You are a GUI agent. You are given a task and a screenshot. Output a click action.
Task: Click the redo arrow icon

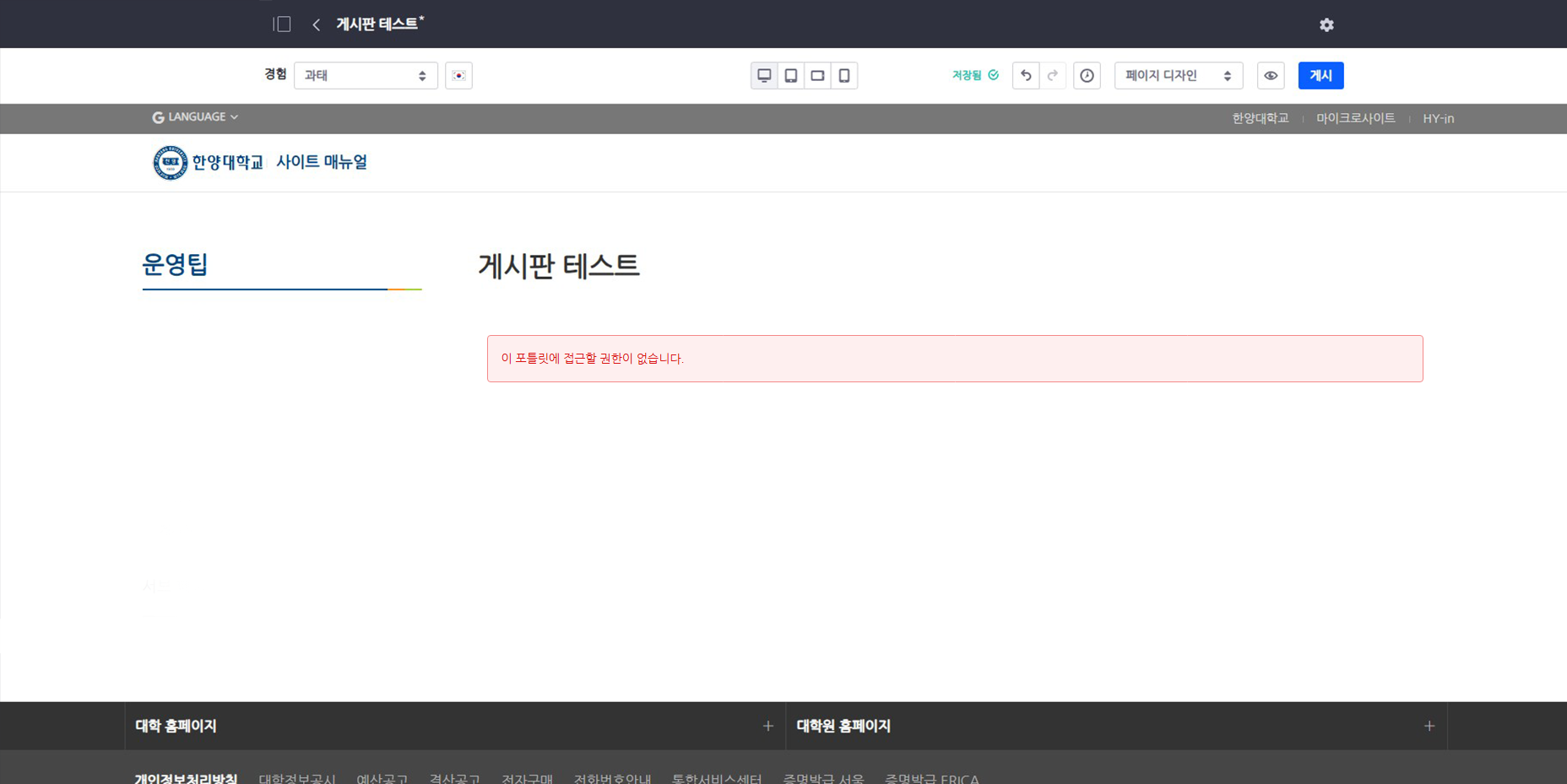click(1053, 76)
